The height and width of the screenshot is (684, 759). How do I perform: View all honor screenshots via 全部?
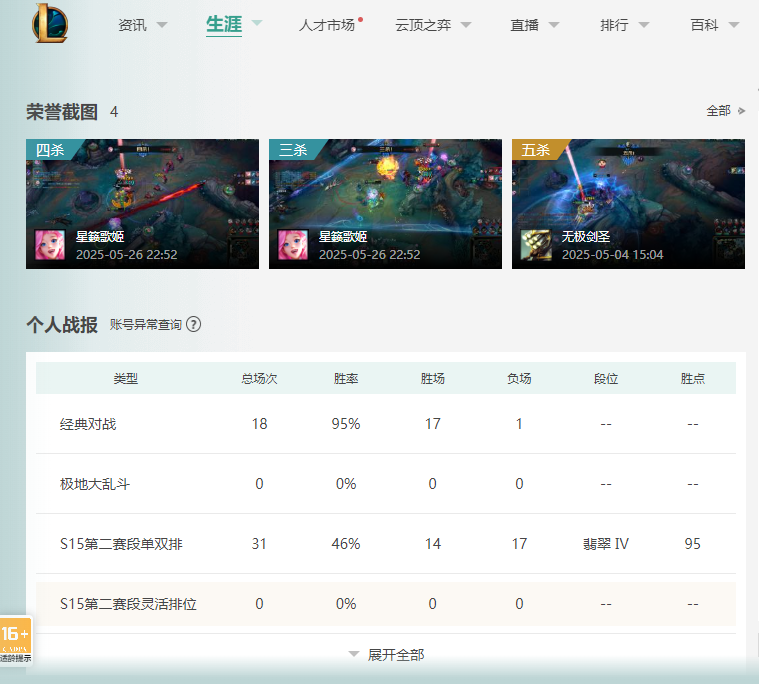(718, 111)
